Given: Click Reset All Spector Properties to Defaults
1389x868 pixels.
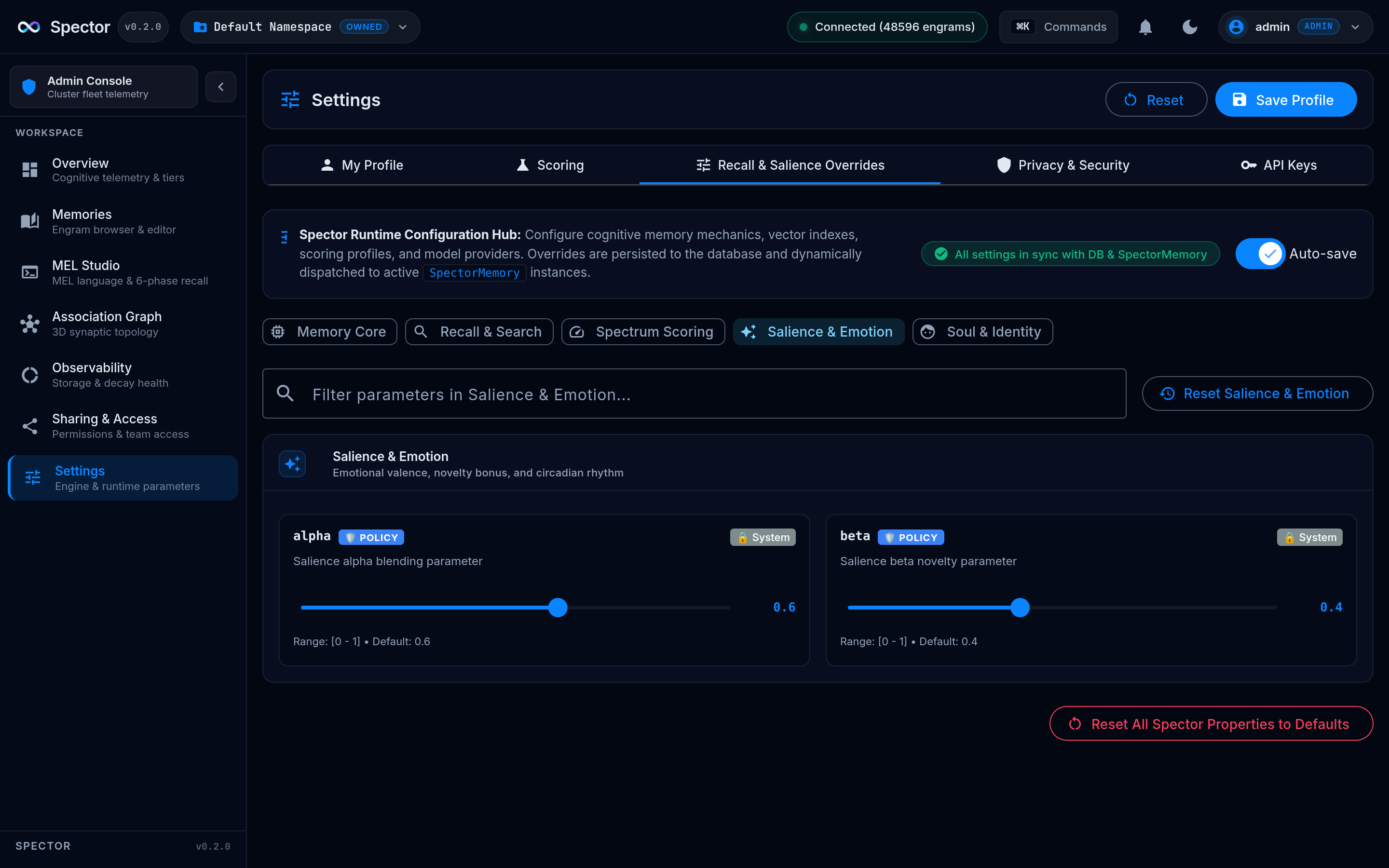Looking at the screenshot, I should [1211, 723].
